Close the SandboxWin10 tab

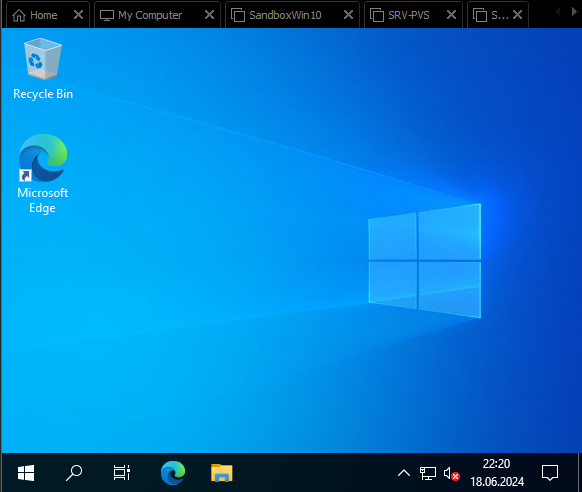click(348, 15)
